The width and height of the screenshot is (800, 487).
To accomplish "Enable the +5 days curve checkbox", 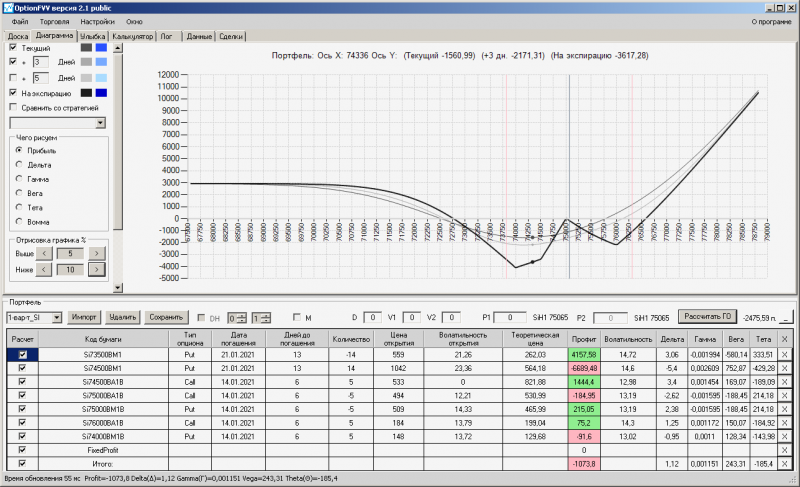I will click(x=13, y=78).
